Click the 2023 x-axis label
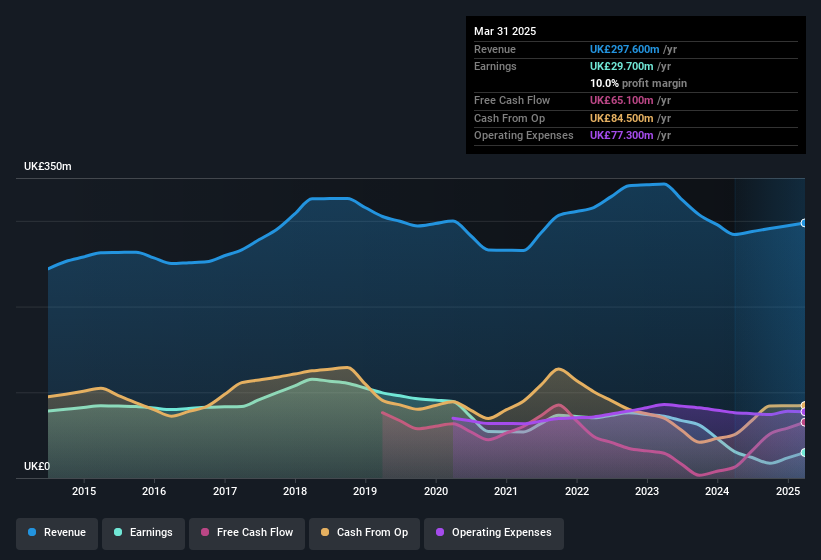Image resolution: width=821 pixels, height=560 pixels. tap(647, 491)
